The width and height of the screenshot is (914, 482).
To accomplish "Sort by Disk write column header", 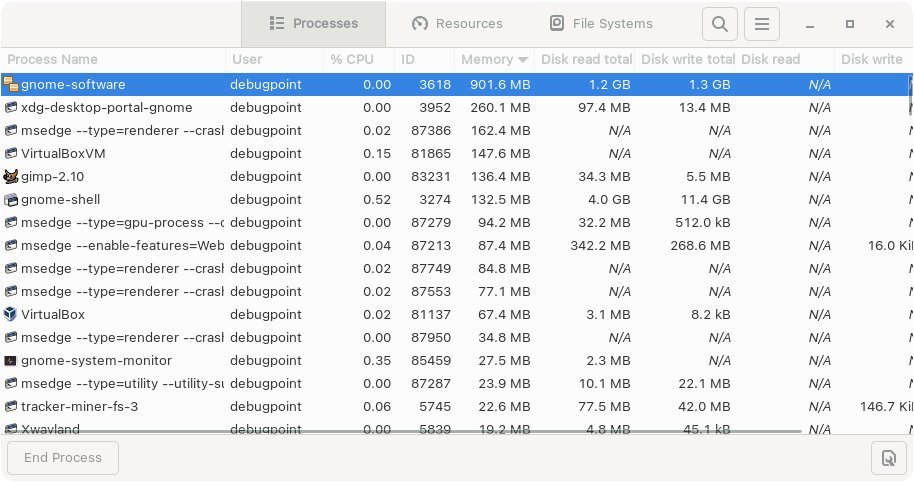I will tap(874, 59).
